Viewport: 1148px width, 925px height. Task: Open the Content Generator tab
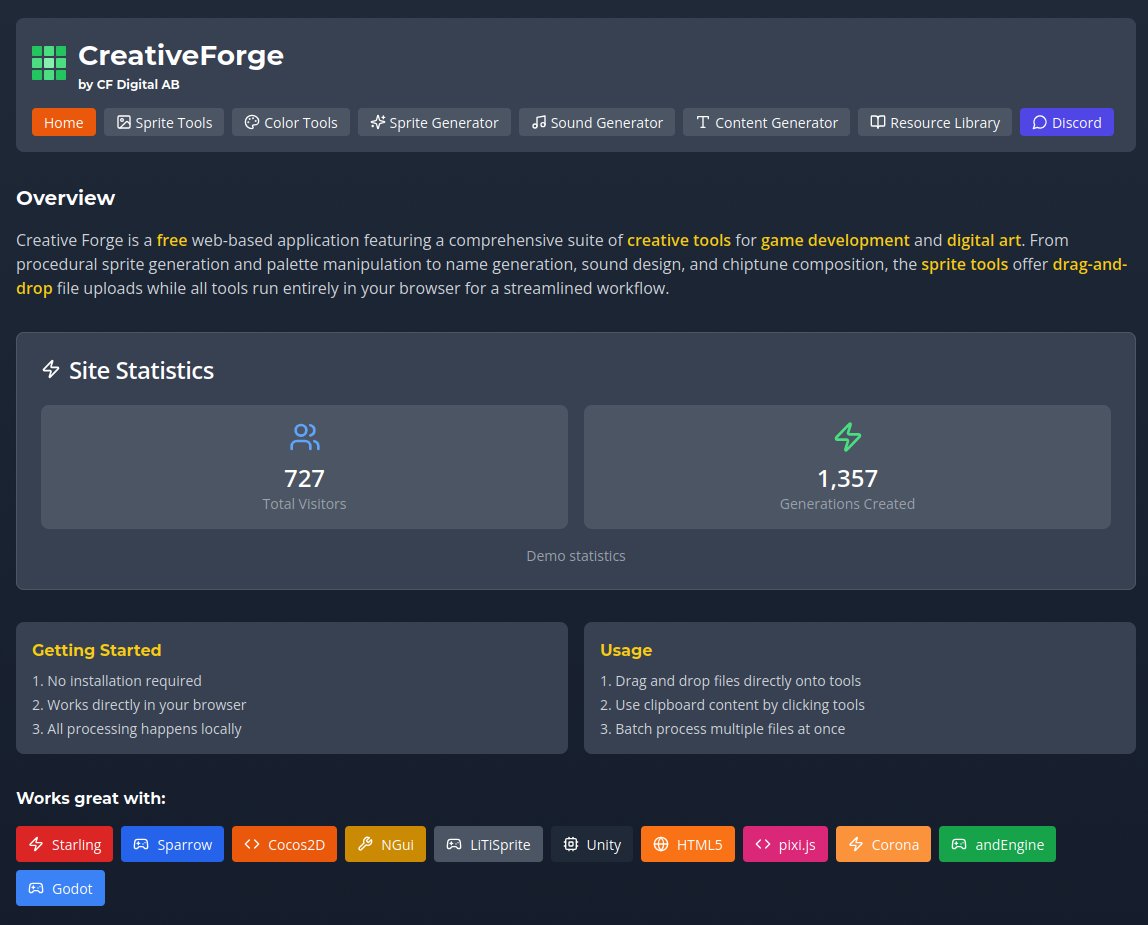767,122
